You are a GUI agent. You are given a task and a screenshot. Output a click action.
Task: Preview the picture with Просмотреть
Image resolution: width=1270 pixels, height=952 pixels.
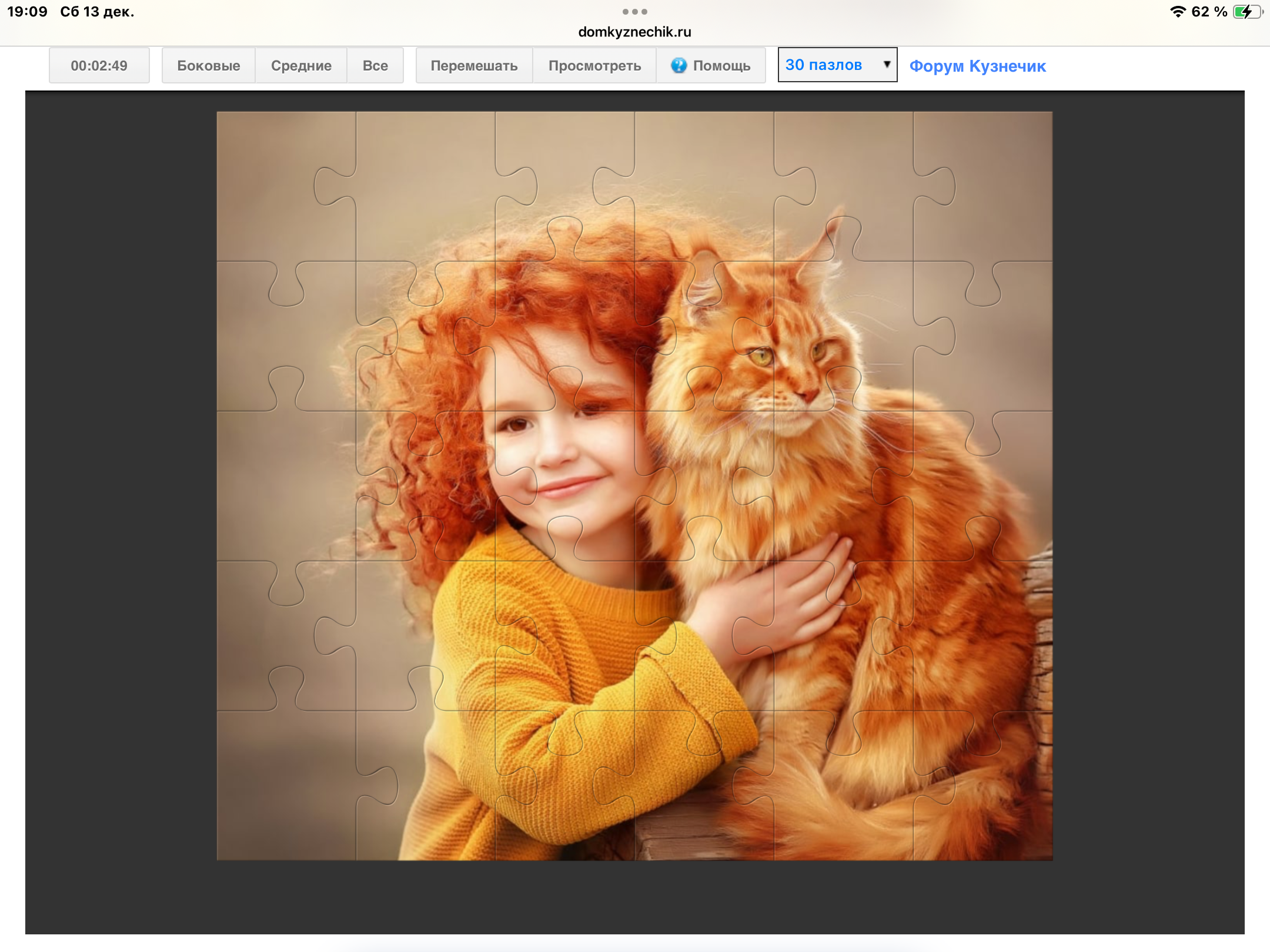pos(594,65)
